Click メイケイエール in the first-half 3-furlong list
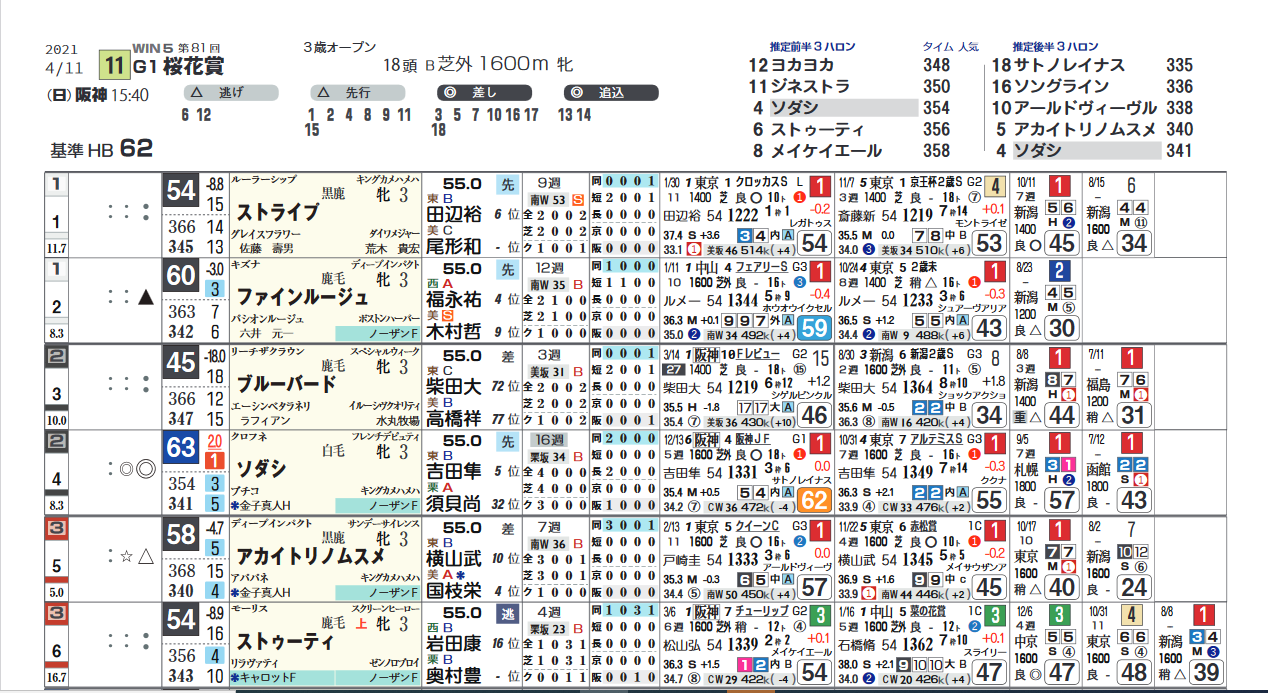This screenshot has width=1268, height=693. (826, 151)
